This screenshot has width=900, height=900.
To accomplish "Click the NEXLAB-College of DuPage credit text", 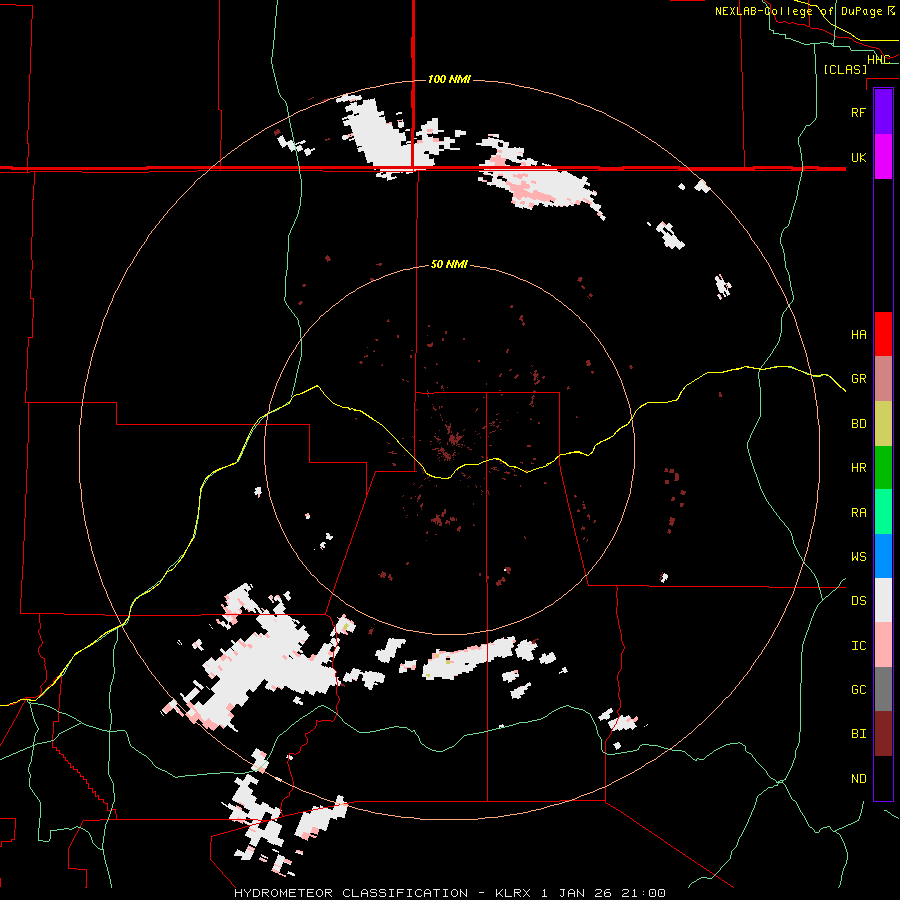I will [804, 11].
